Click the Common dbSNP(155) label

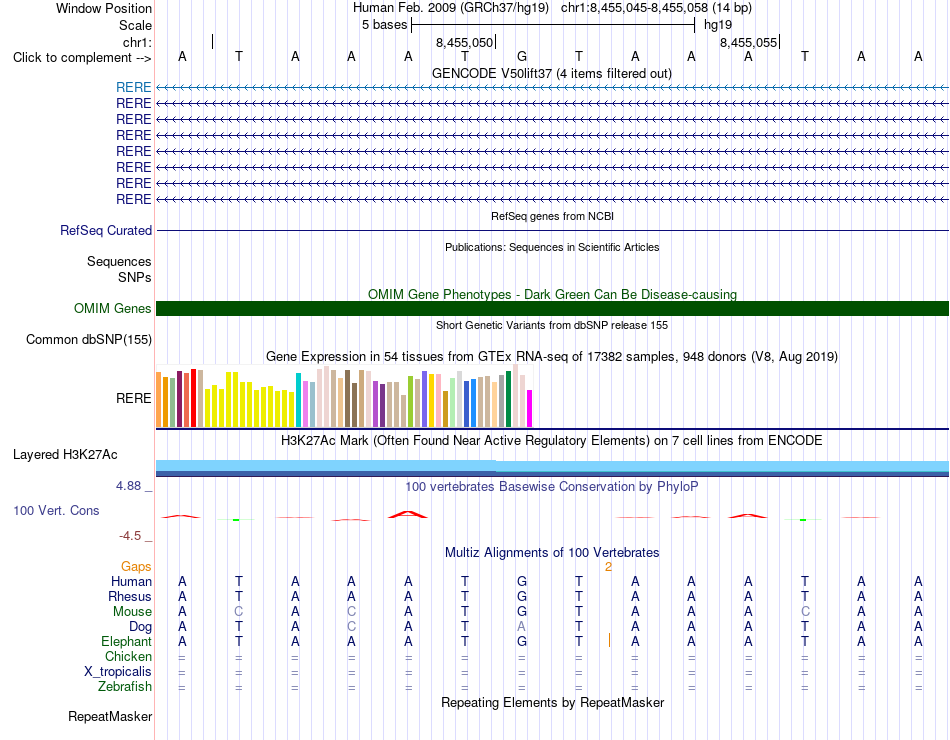(x=88, y=339)
